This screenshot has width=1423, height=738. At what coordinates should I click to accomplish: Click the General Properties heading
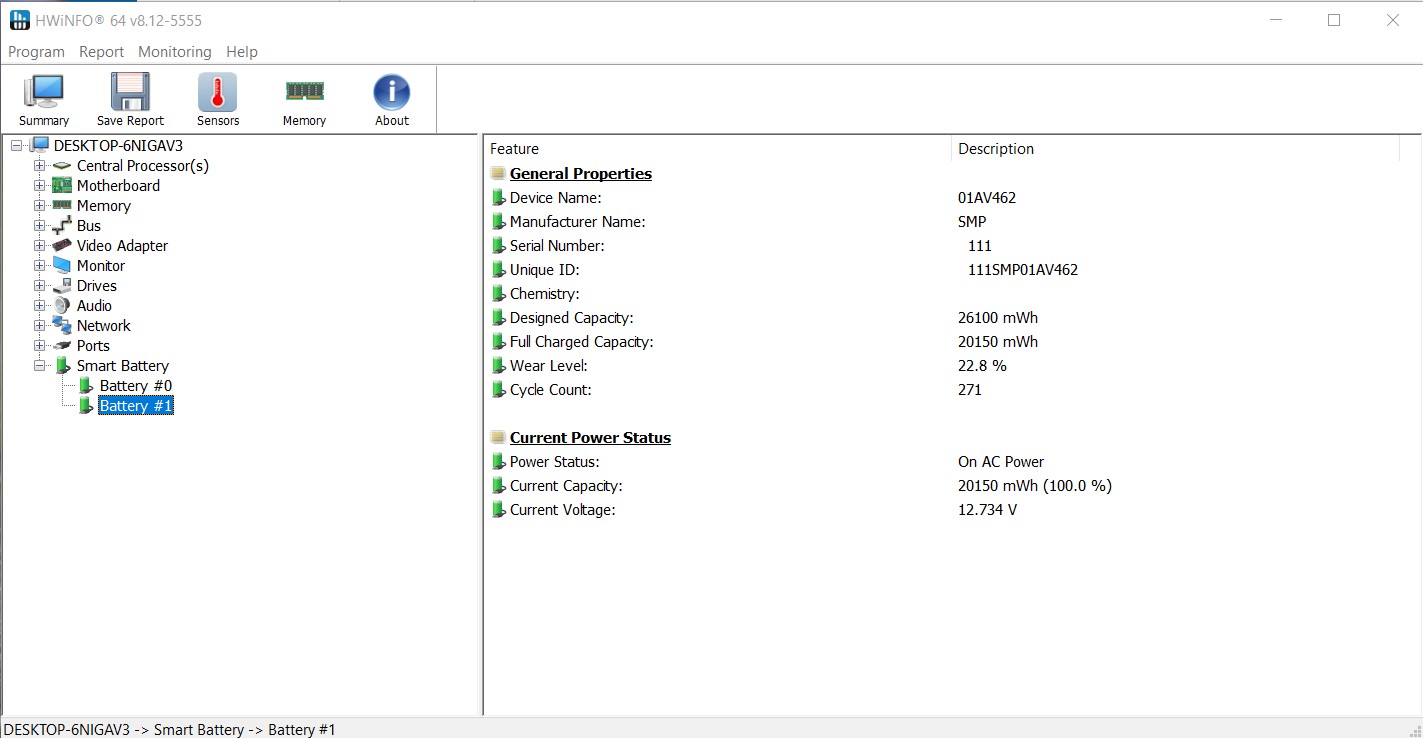(581, 174)
